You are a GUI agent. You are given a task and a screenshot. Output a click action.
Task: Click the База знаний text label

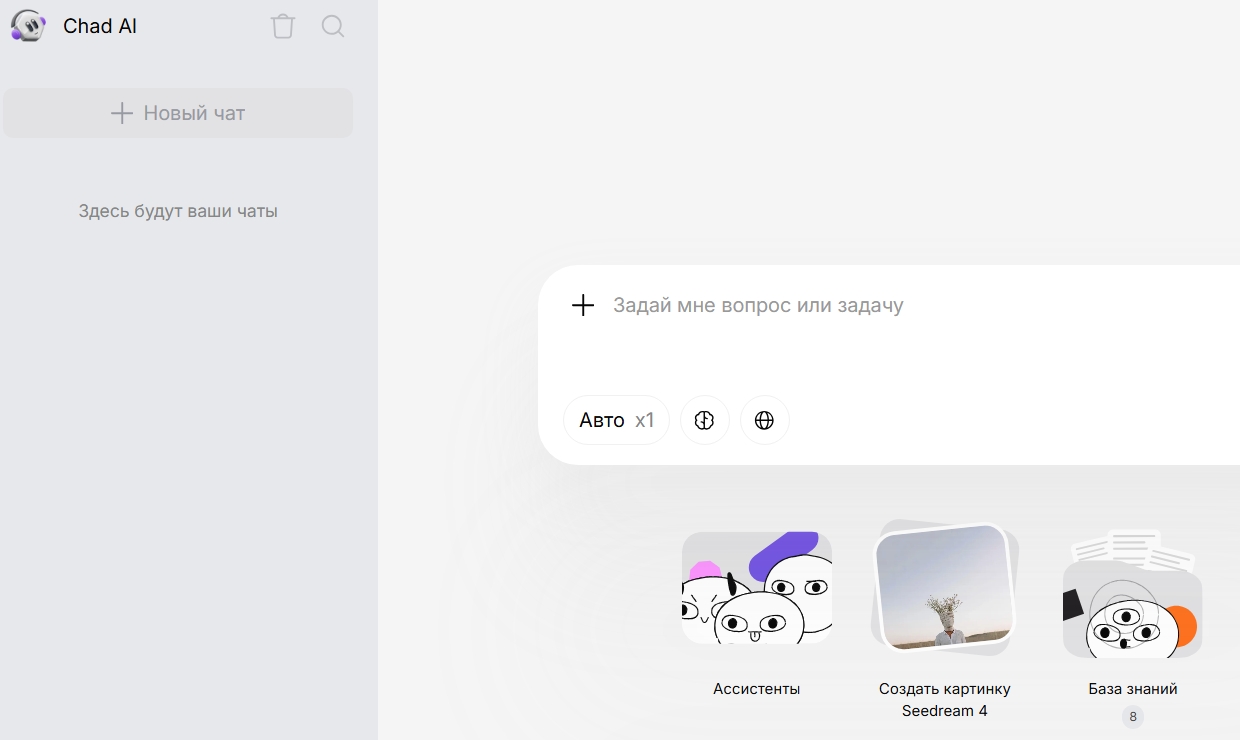(1133, 689)
